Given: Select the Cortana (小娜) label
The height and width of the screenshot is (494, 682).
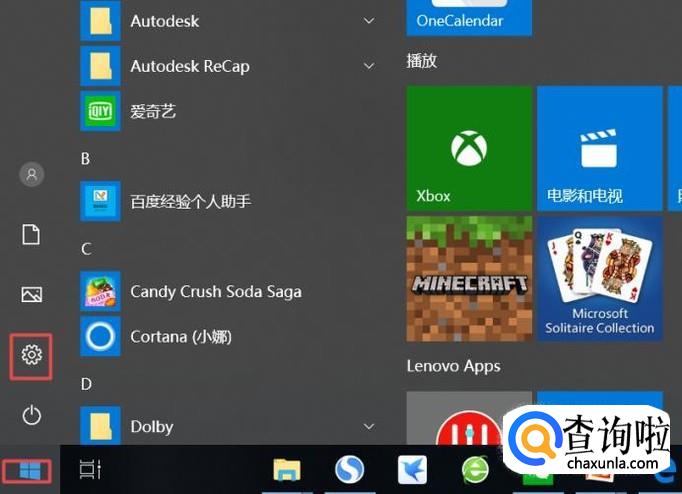Looking at the screenshot, I should (181, 337).
